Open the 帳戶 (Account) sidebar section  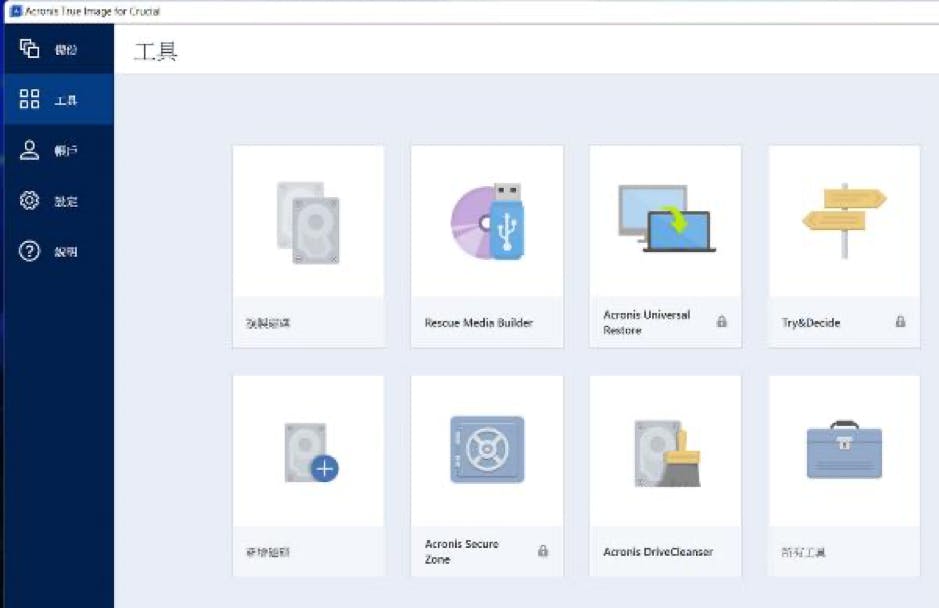[57, 150]
